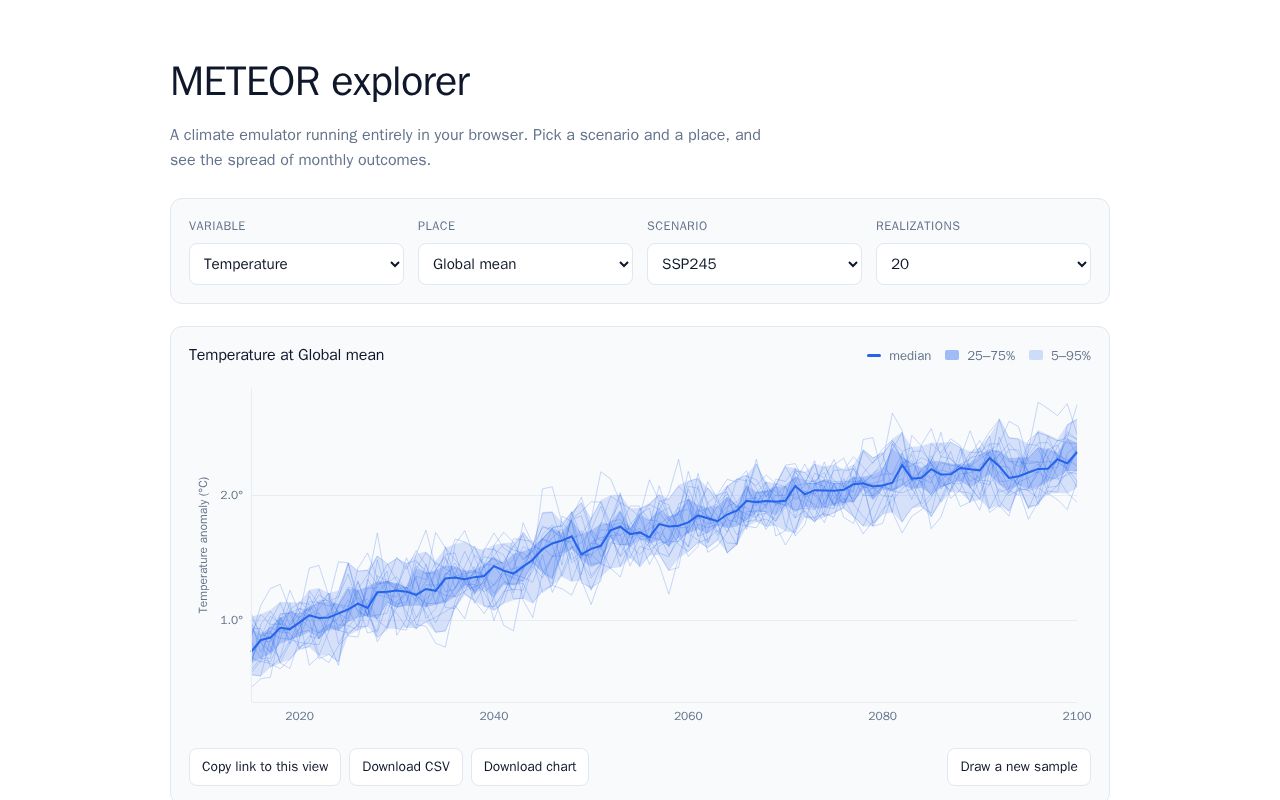This screenshot has width=1280, height=800.
Task: Click the VARIABLE field label
Action: tap(217, 226)
